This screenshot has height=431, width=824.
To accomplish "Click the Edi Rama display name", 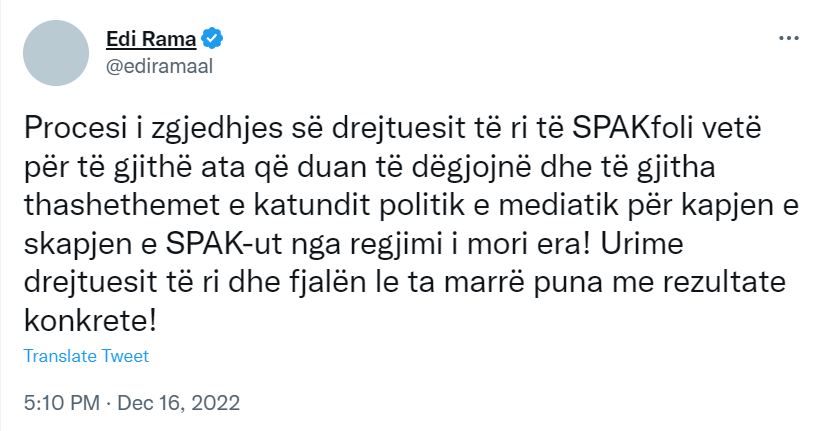I will (x=150, y=39).
